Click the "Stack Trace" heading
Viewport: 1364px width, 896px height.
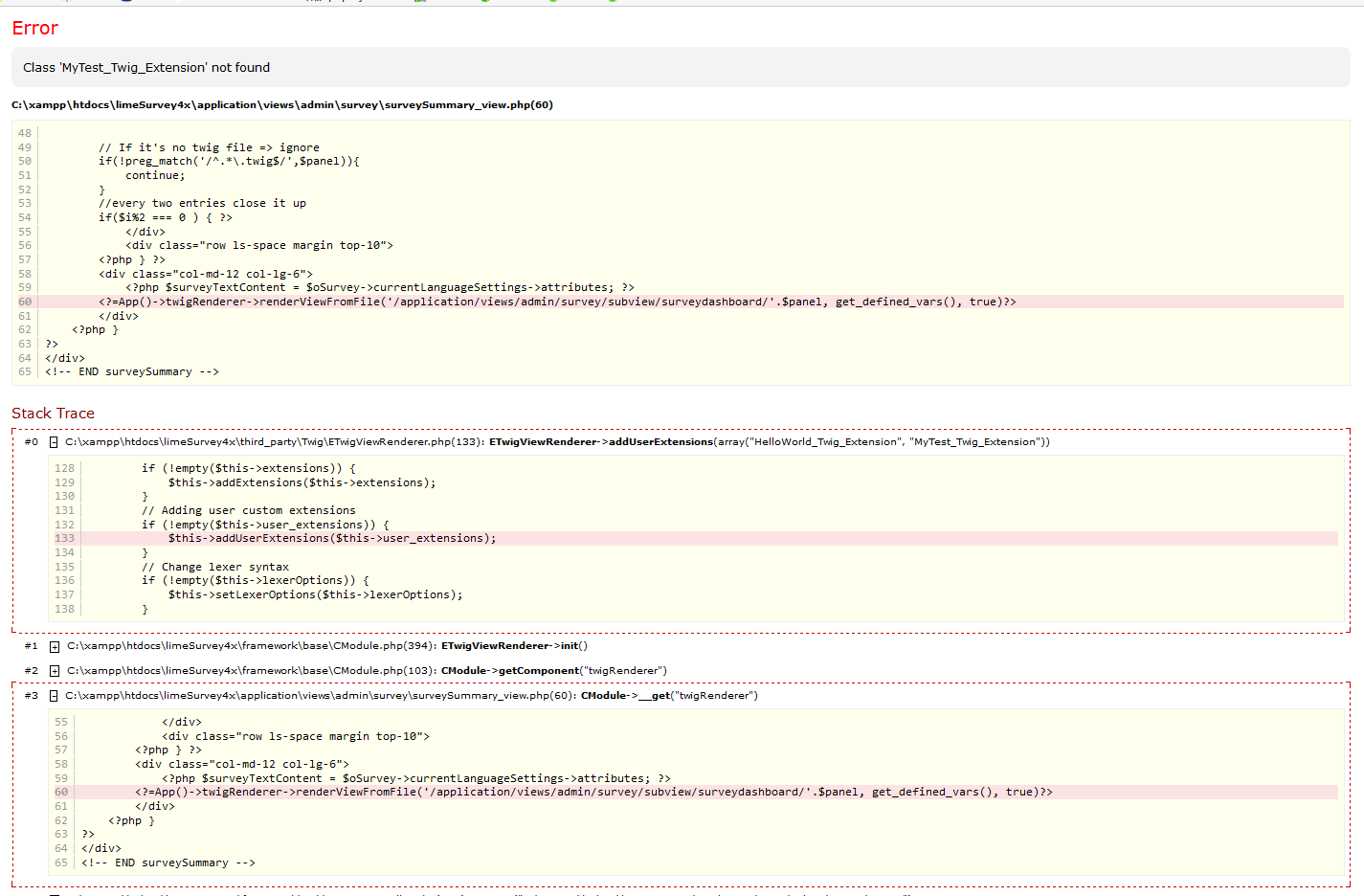coord(54,414)
